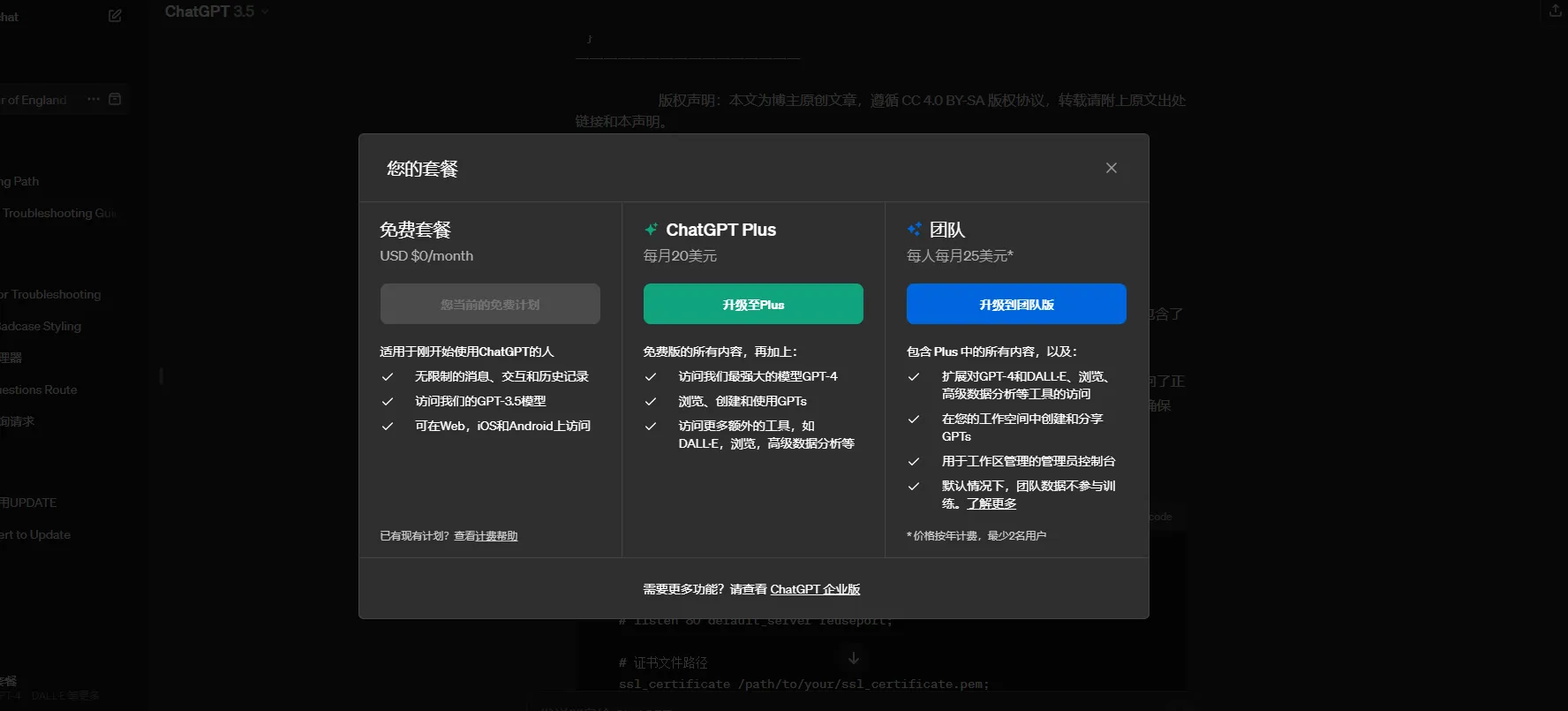Screen dimensions: 1568x711
Task: Close the plans dialog with the X
Action: click(1111, 168)
